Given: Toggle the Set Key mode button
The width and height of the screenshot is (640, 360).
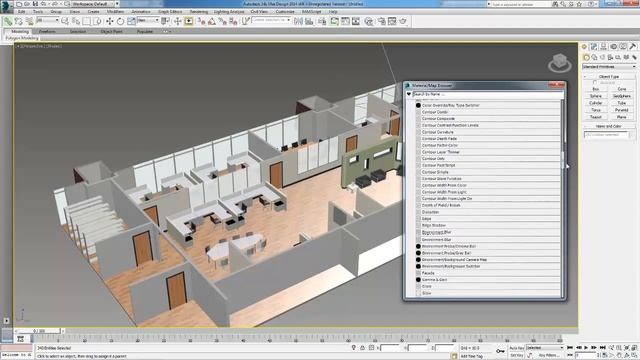Looking at the screenshot, I should pos(516,356).
